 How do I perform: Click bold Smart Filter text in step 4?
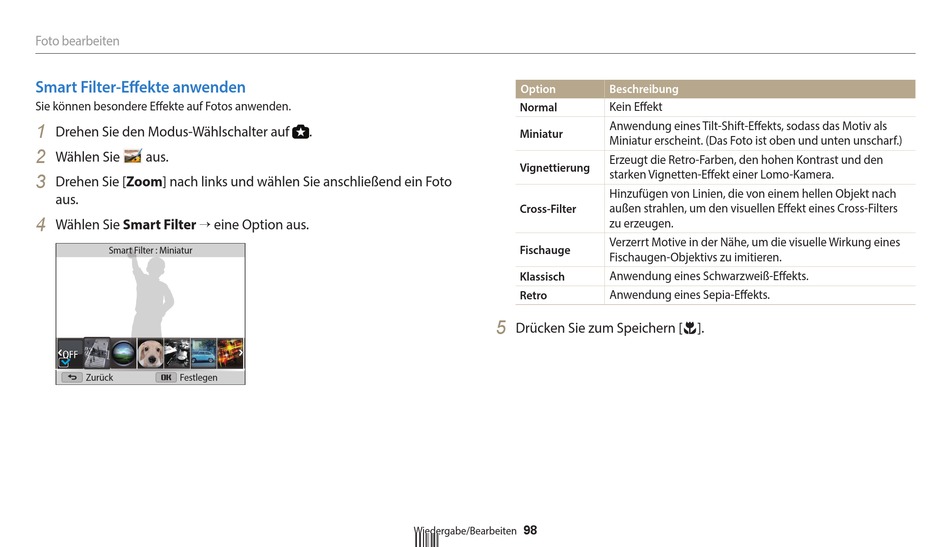[x=159, y=225]
